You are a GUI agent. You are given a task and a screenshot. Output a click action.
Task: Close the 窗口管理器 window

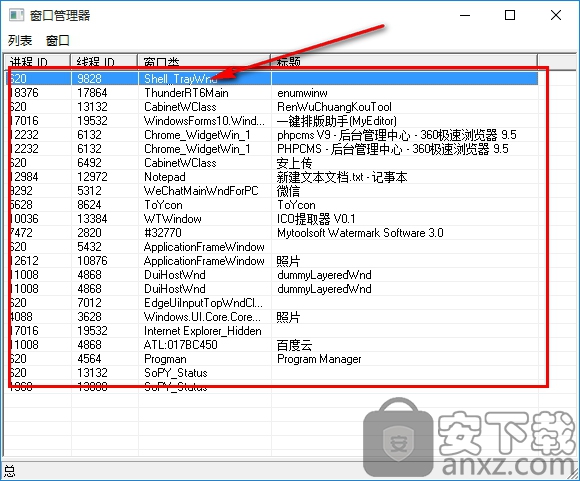(556, 16)
